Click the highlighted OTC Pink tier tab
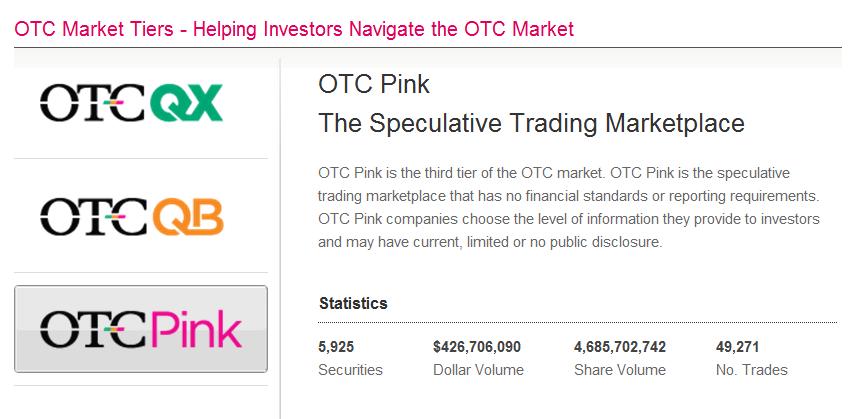This screenshot has height=419, width=851. [x=141, y=329]
